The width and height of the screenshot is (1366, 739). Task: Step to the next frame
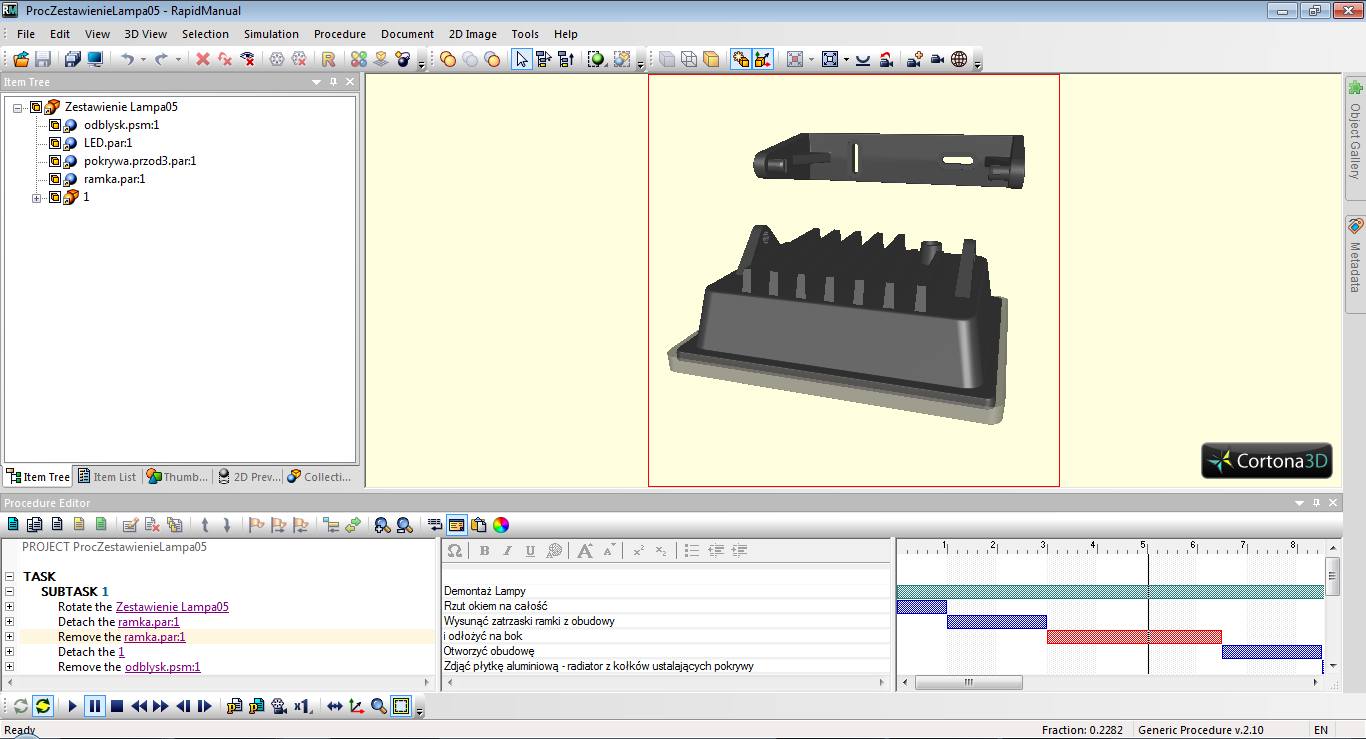pyautogui.click(x=205, y=706)
